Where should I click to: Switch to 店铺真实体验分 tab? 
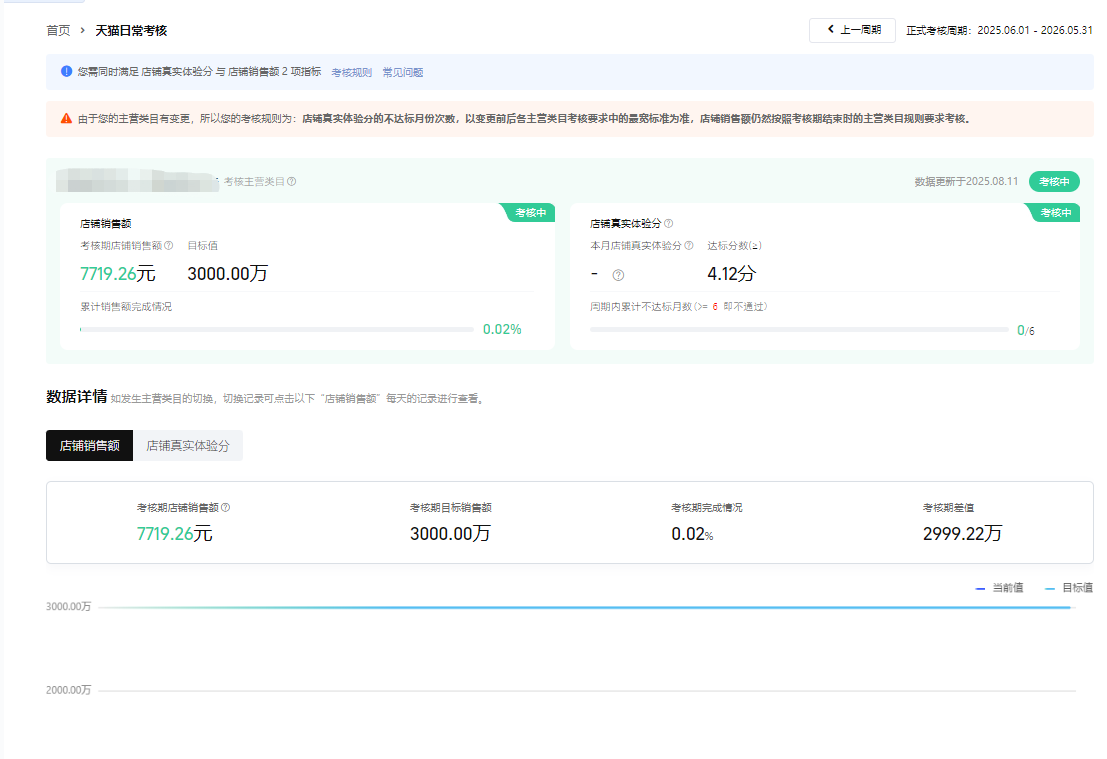[x=187, y=446]
